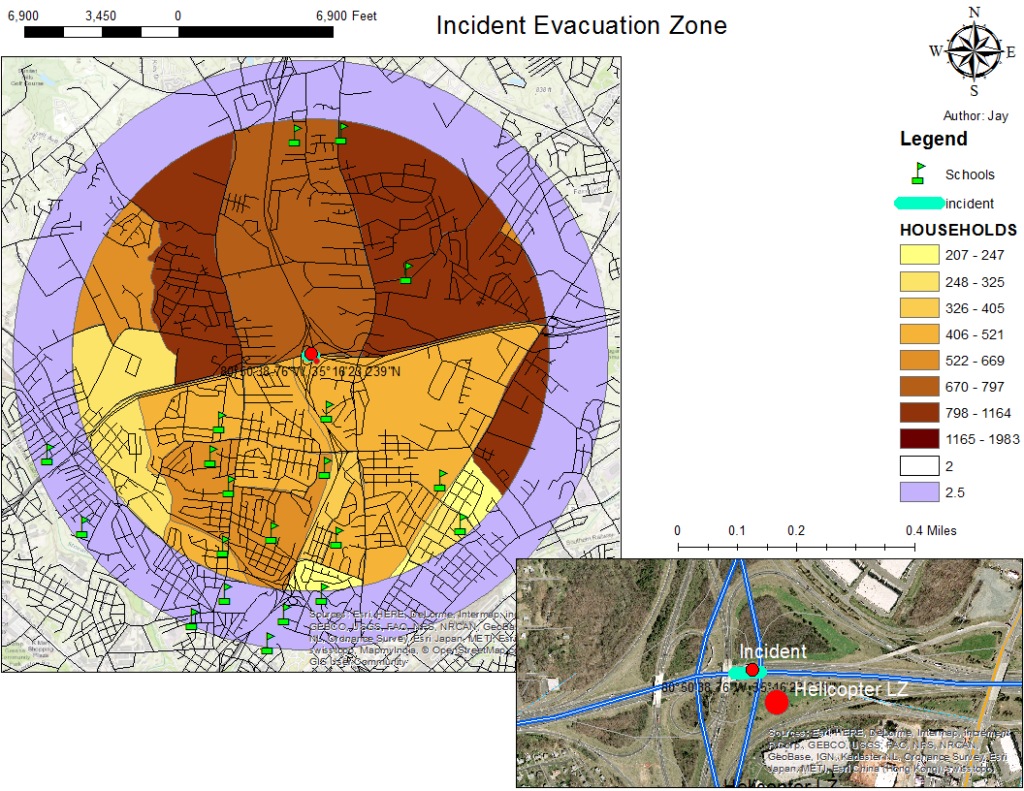Select the 798 - 1164 households swatch

[x=920, y=412]
